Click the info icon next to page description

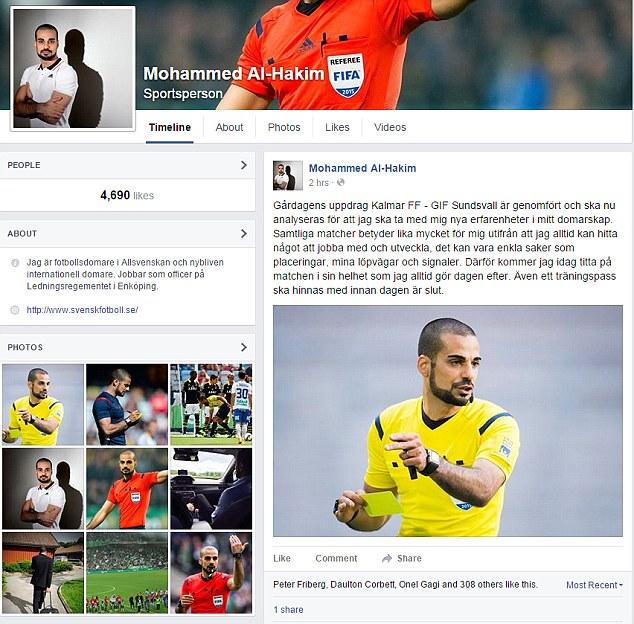(15, 263)
